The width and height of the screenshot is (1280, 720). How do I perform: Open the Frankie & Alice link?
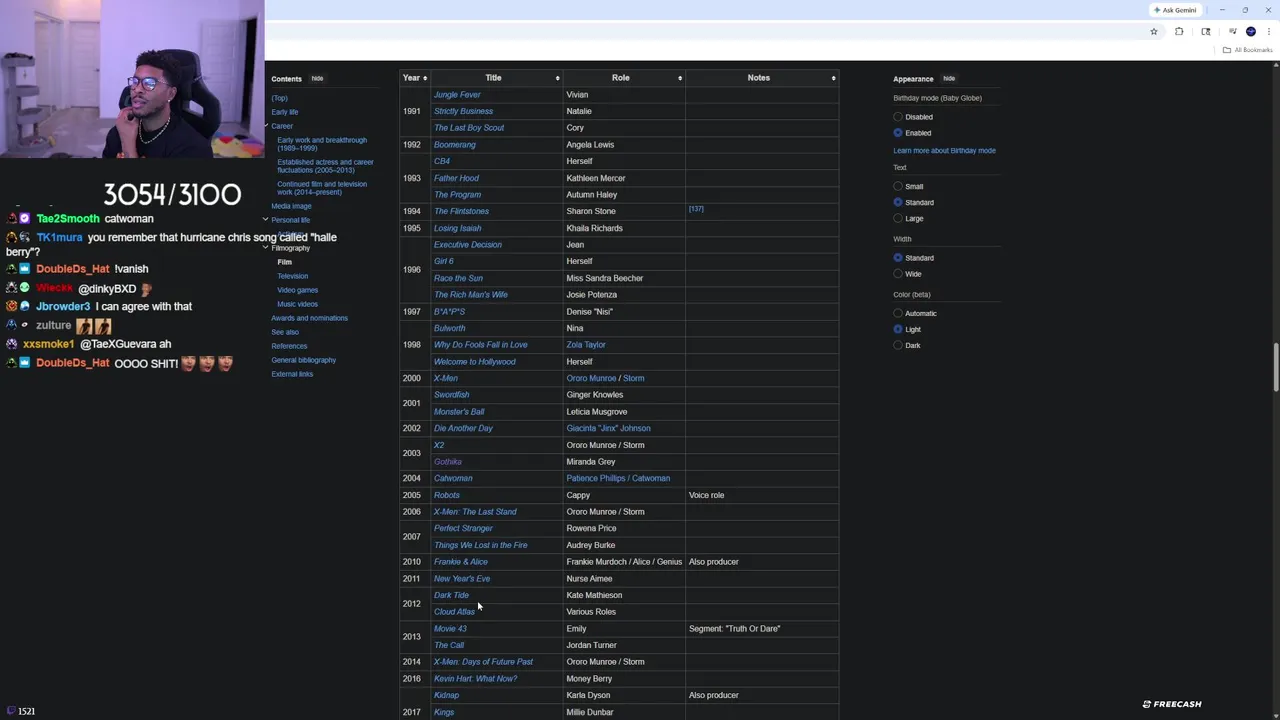pos(461,562)
